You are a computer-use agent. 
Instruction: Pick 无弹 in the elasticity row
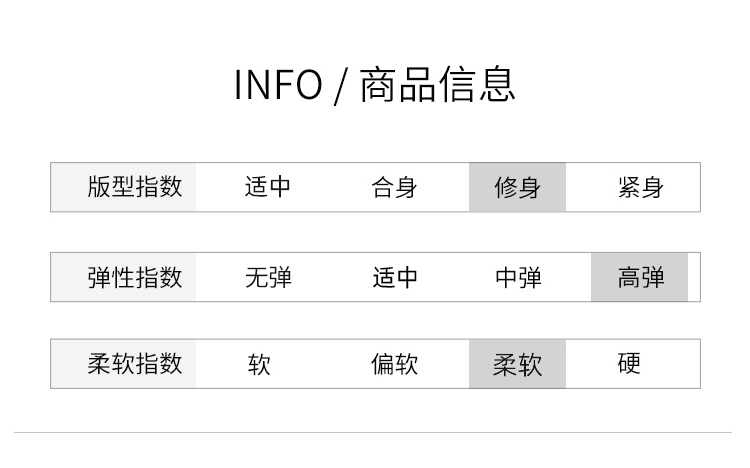click(x=268, y=277)
